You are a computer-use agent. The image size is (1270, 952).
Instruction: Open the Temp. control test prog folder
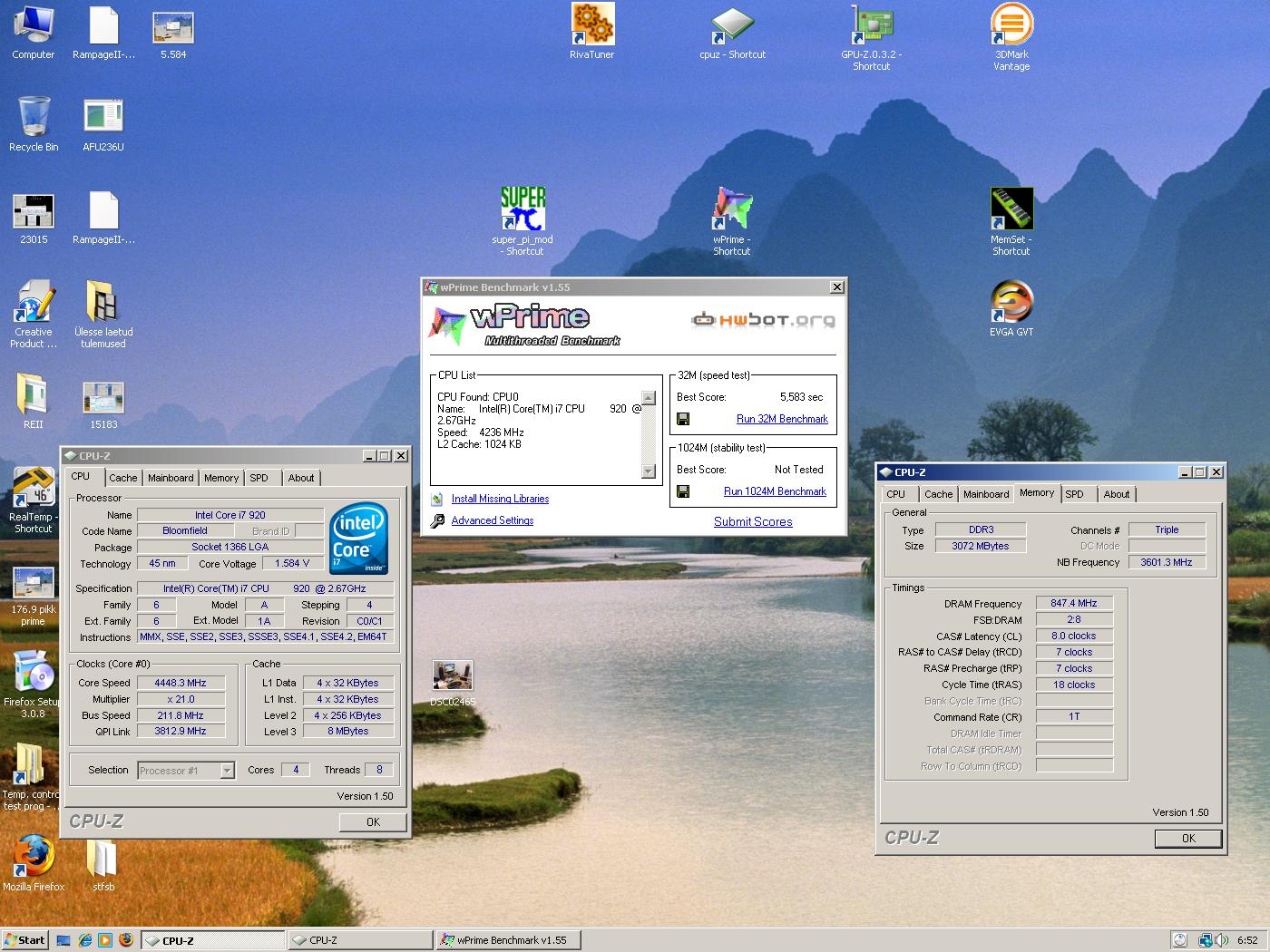[x=30, y=778]
